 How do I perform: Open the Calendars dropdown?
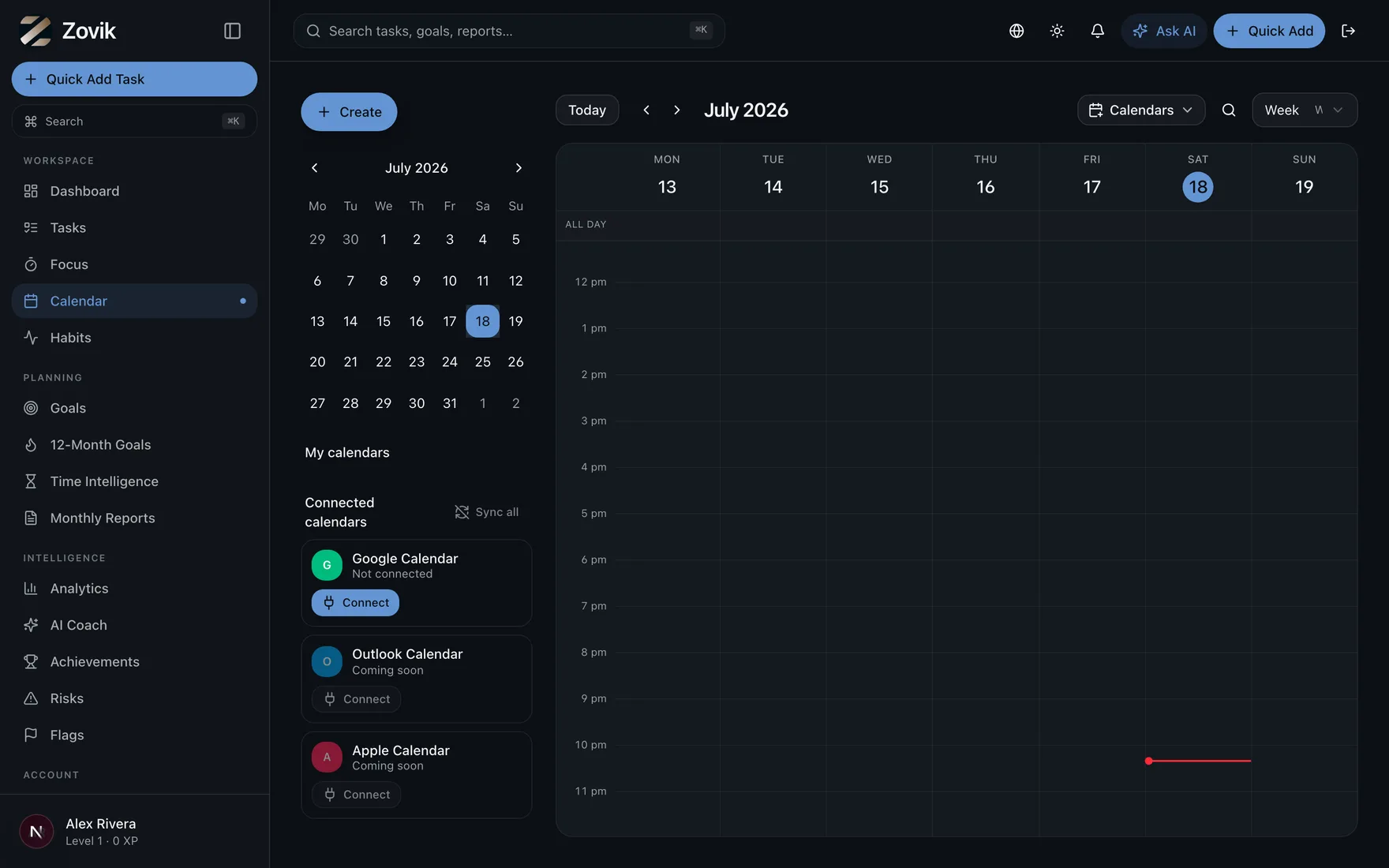[1141, 110]
